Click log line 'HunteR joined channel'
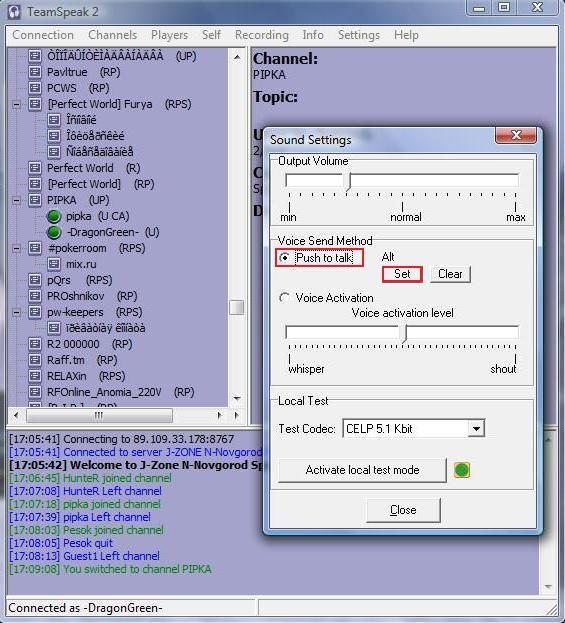 (x=90, y=478)
